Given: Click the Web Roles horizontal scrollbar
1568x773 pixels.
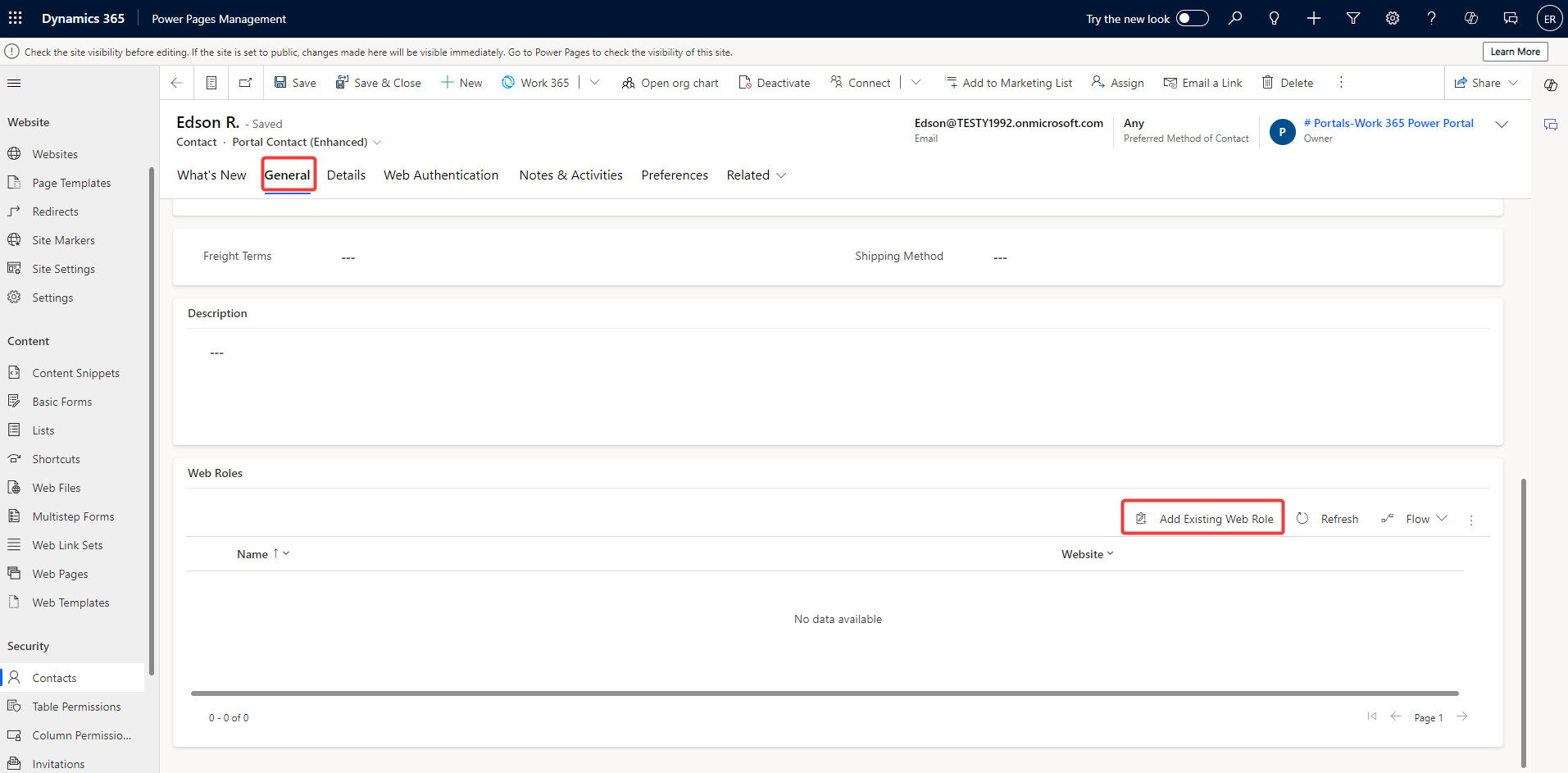Looking at the screenshot, I should [825, 693].
